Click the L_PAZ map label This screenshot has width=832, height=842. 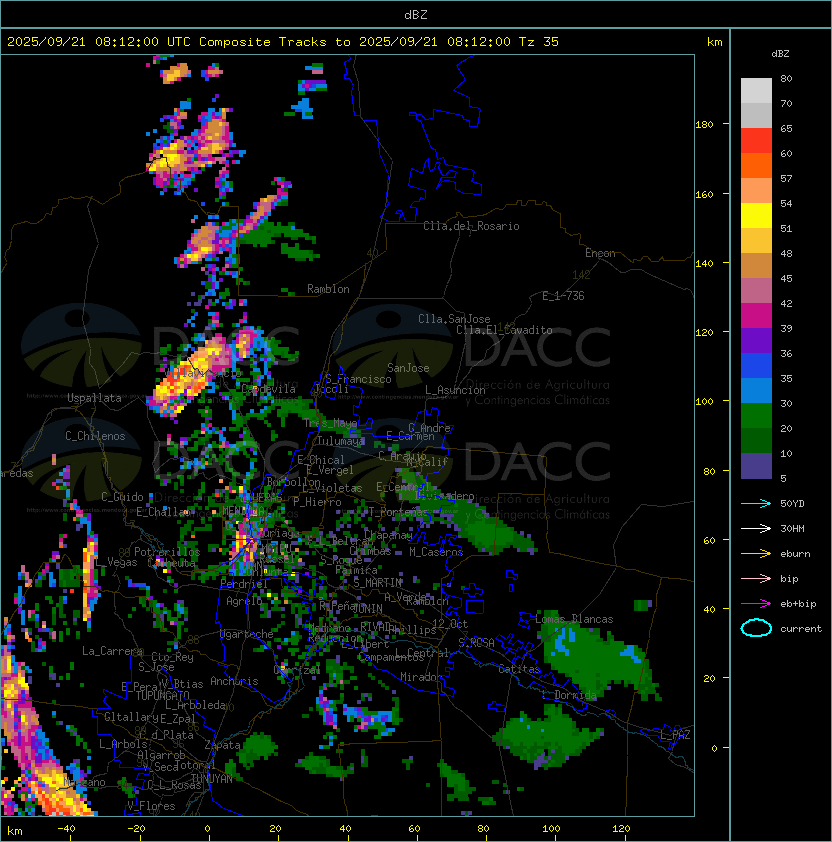675,735
